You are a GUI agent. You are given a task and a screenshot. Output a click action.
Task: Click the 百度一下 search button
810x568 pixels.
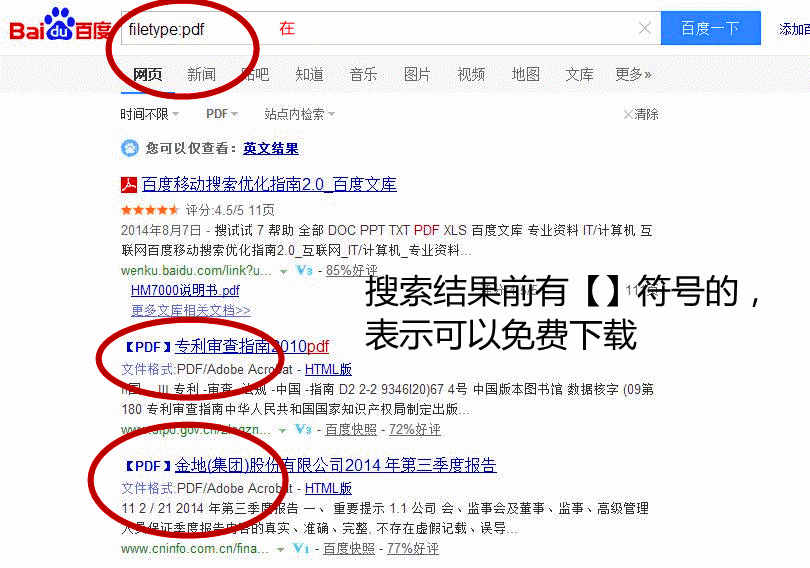tap(710, 28)
